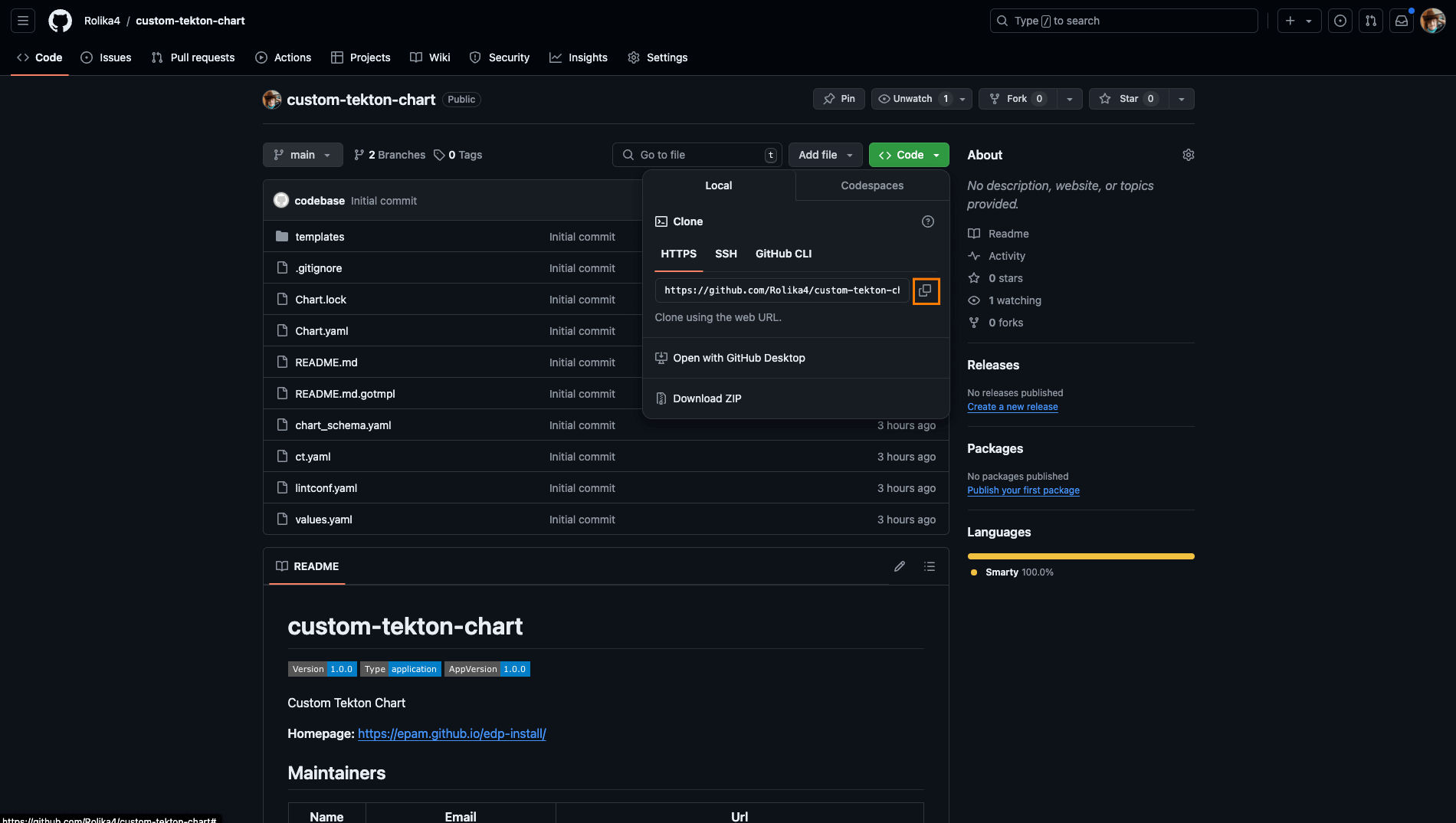
Task: Switch to the Codespaces tab
Action: coord(871,185)
